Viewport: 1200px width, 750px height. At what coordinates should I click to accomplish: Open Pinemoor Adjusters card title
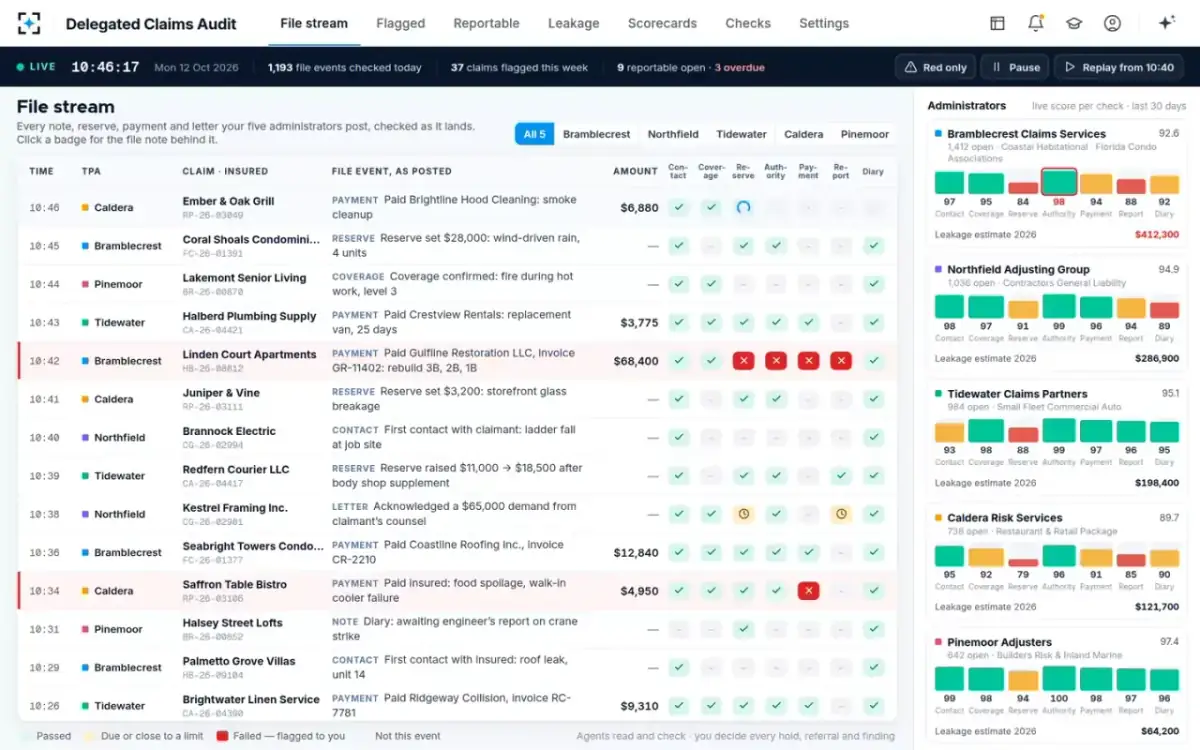click(x=999, y=642)
